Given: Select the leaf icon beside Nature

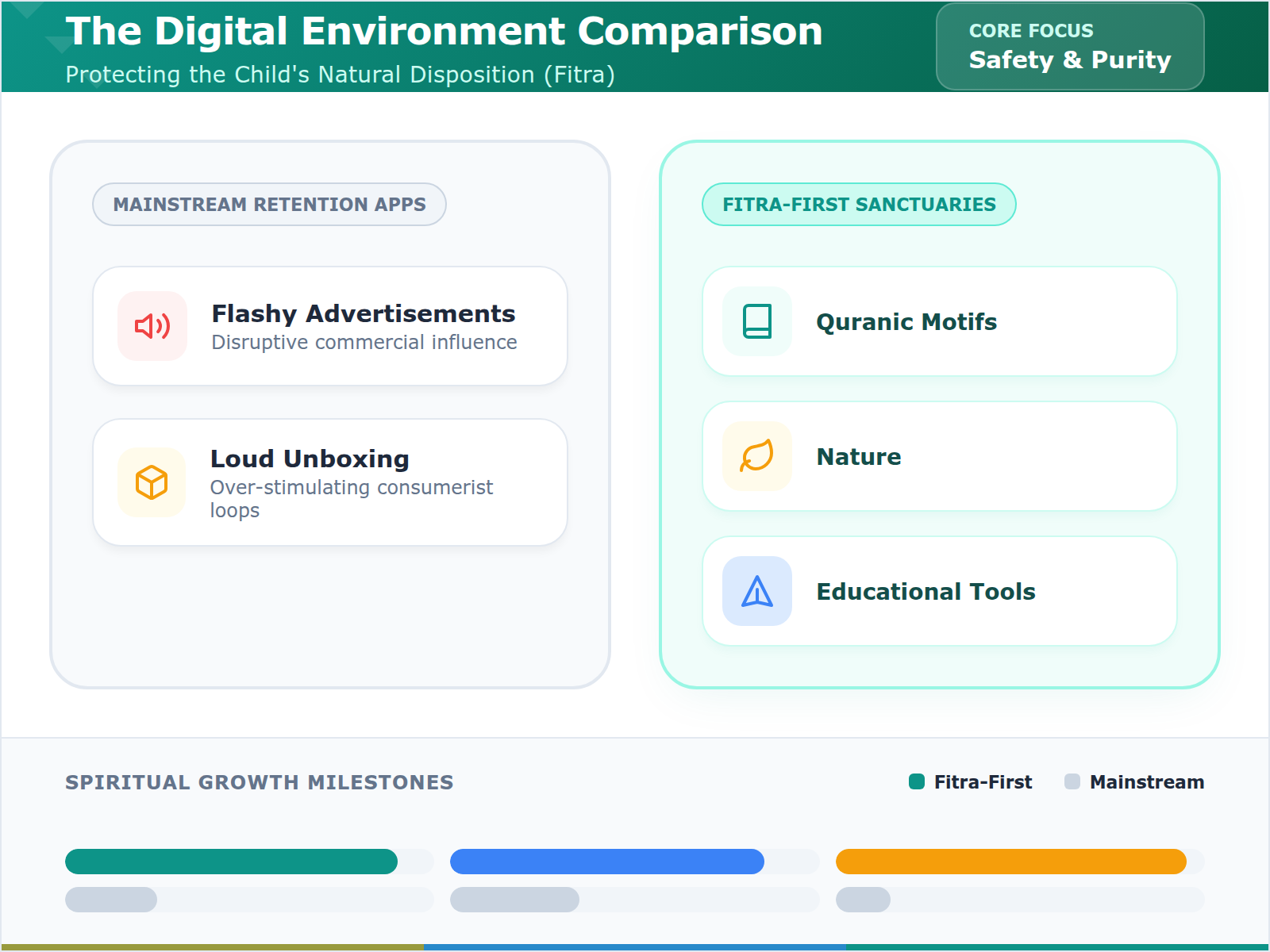Looking at the screenshot, I should pos(756,456).
